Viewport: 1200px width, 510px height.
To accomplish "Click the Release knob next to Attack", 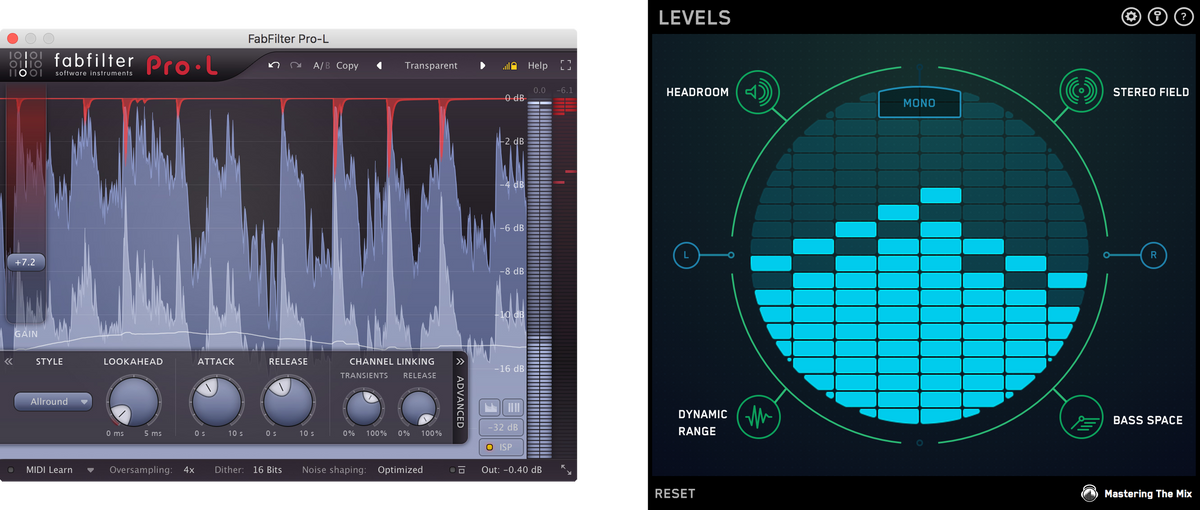I will point(287,401).
